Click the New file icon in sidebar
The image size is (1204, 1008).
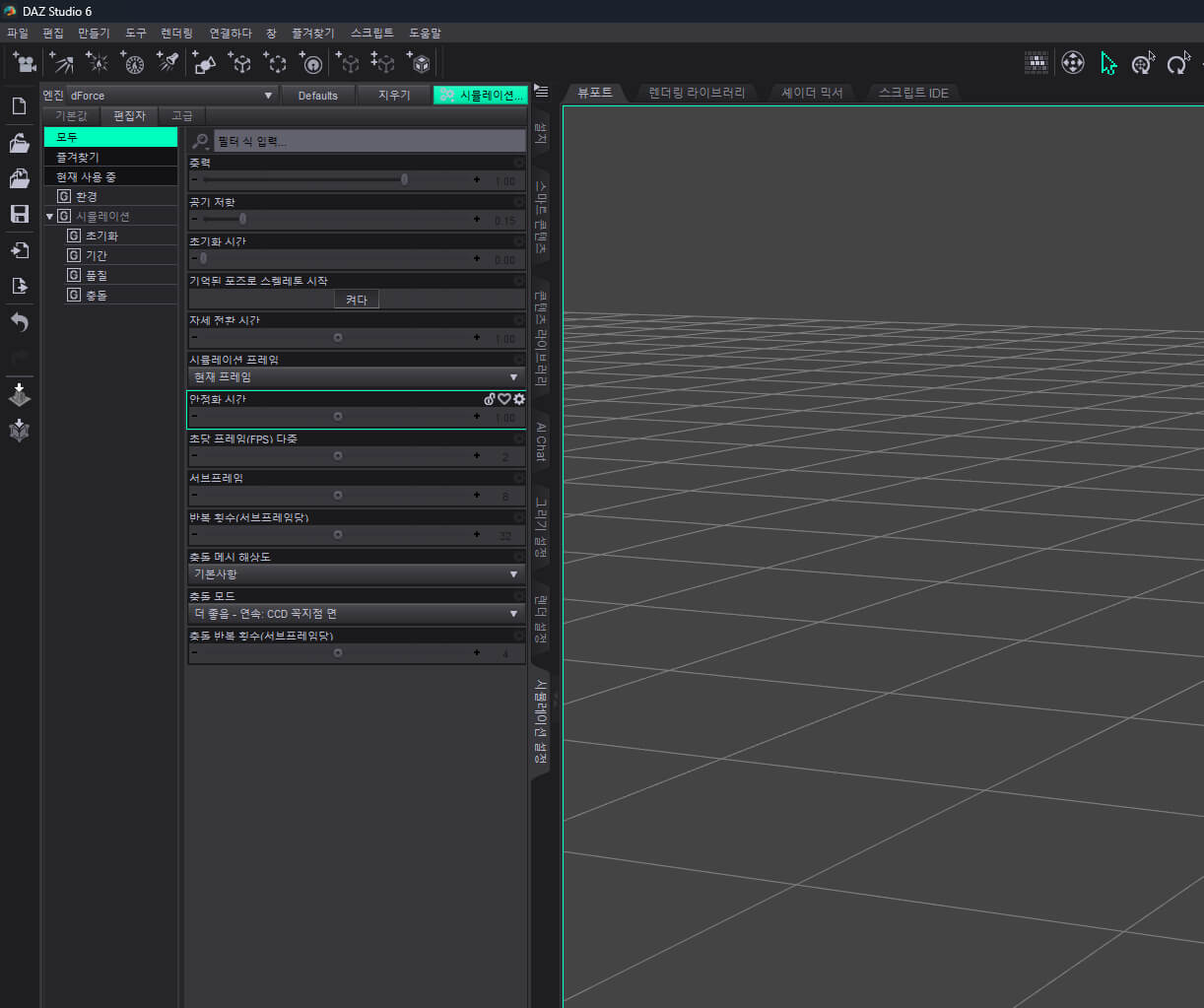19,105
